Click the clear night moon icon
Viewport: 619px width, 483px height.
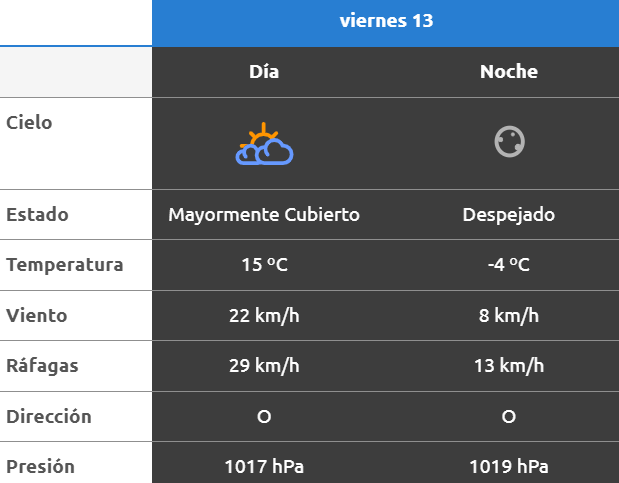pyautogui.click(x=509, y=143)
